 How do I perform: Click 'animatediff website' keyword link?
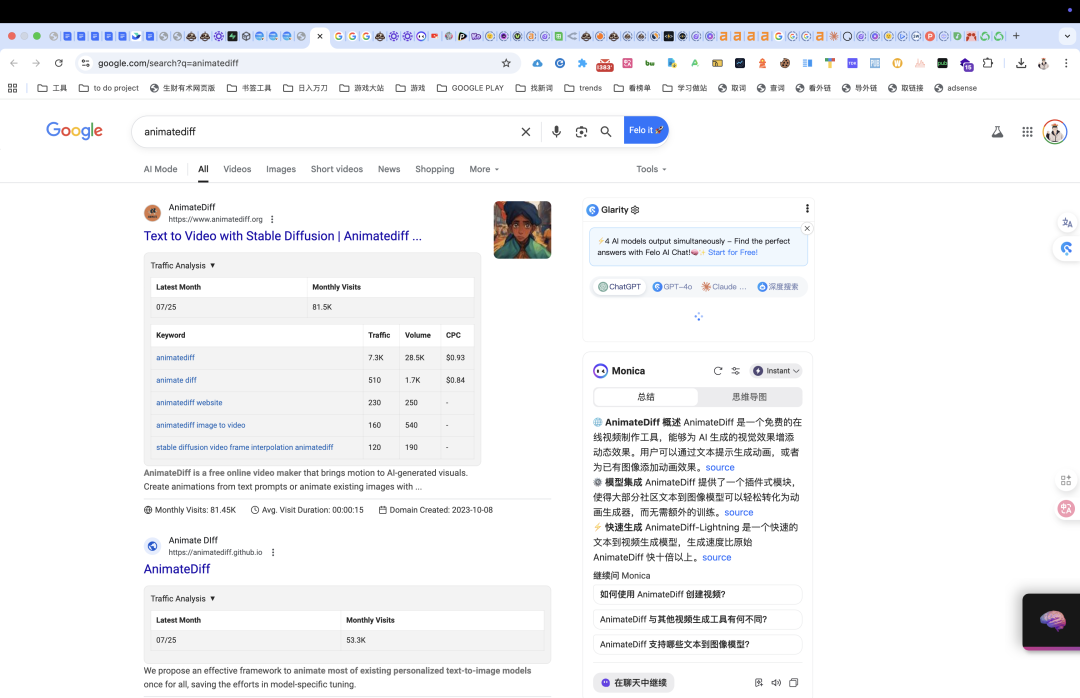[189, 402]
